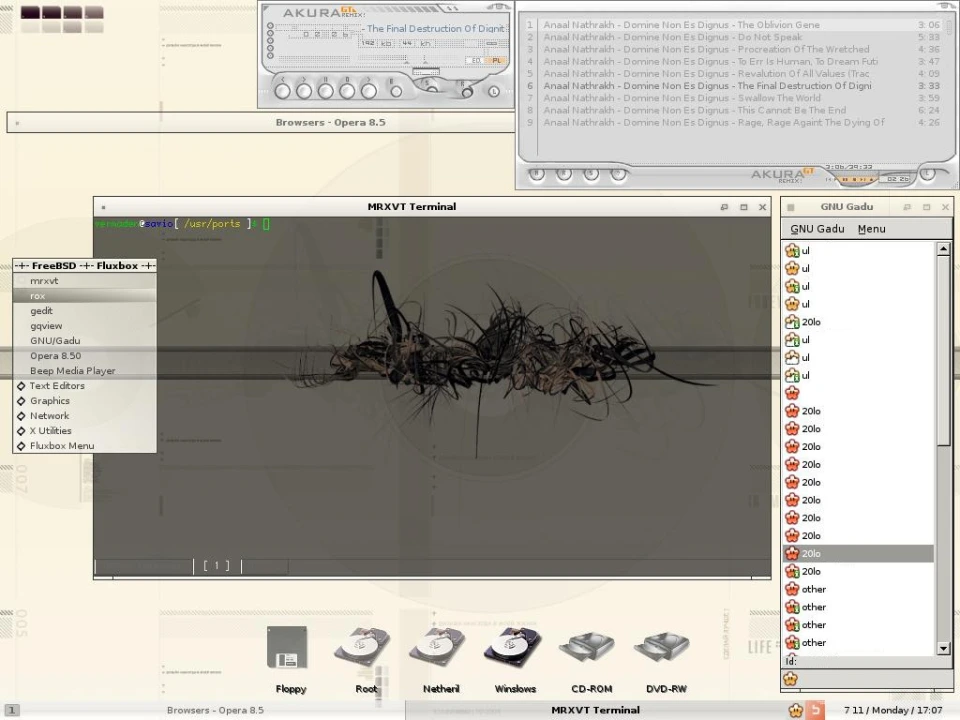960x720 pixels.
Task: Toggle the PL playlist button in player
Action: pyautogui.click(x=497, y=61)
